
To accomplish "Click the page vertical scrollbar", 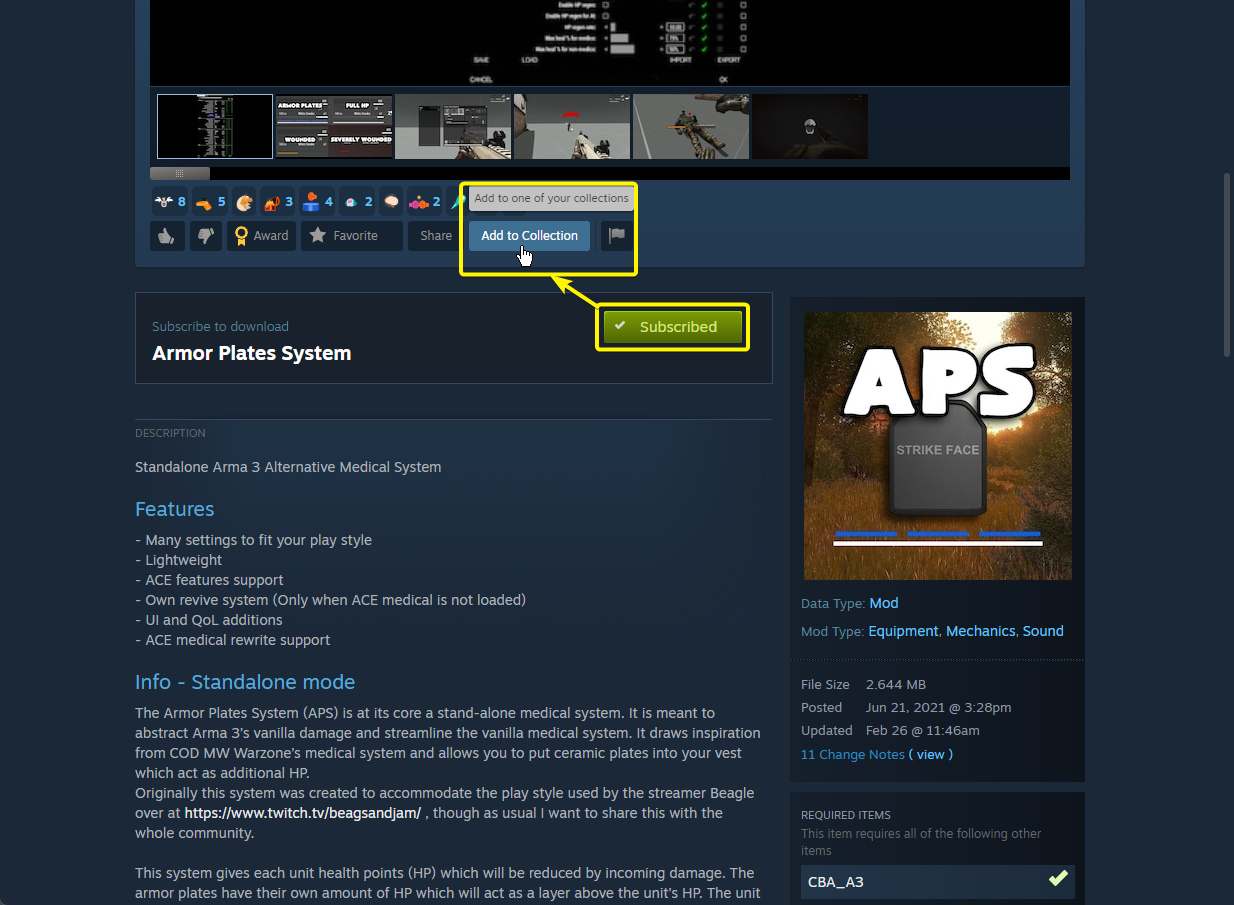I will click(x=1227, y=265).
